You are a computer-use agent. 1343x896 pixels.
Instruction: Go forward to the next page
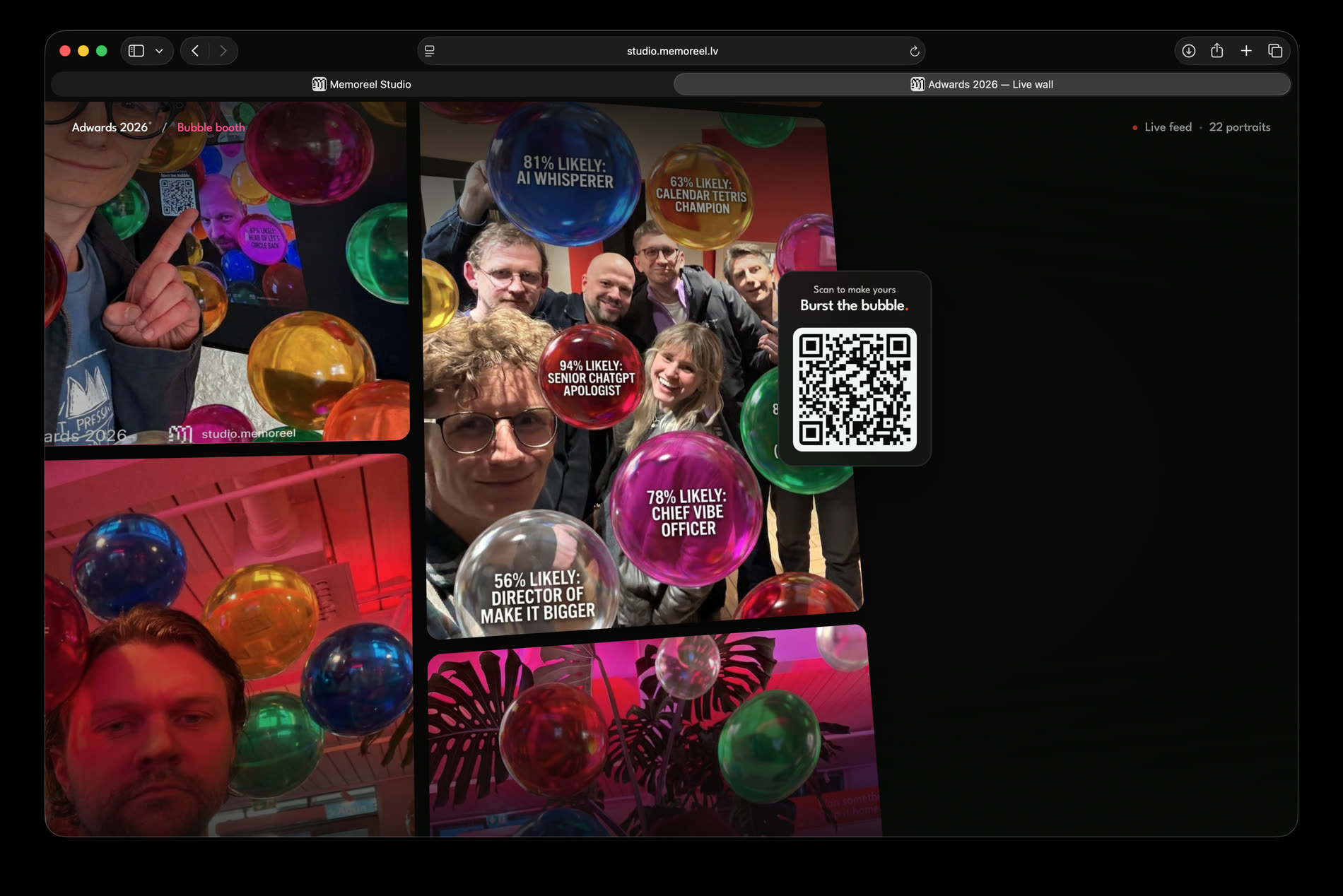pos(223,51)
